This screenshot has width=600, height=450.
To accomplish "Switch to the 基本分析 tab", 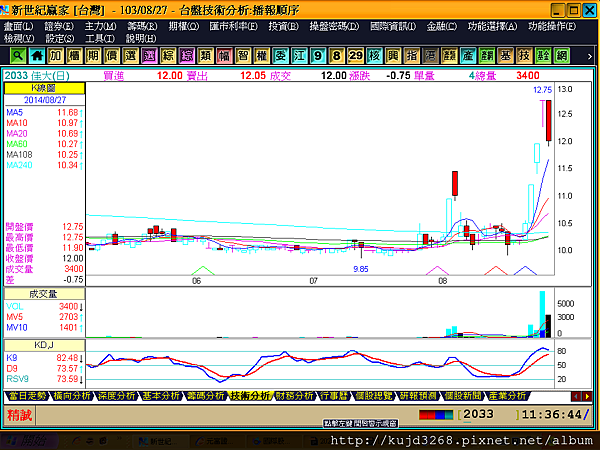I will pos(160,396).
